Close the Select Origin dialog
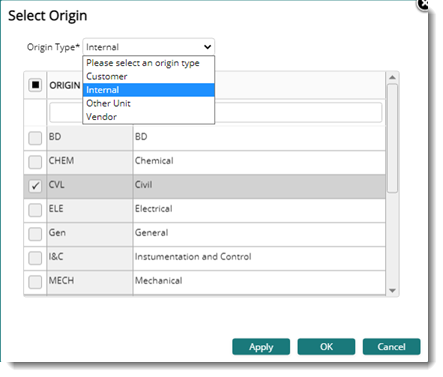Image resolution: width=443 pixels, height=377 pixels. pos(423,4)
